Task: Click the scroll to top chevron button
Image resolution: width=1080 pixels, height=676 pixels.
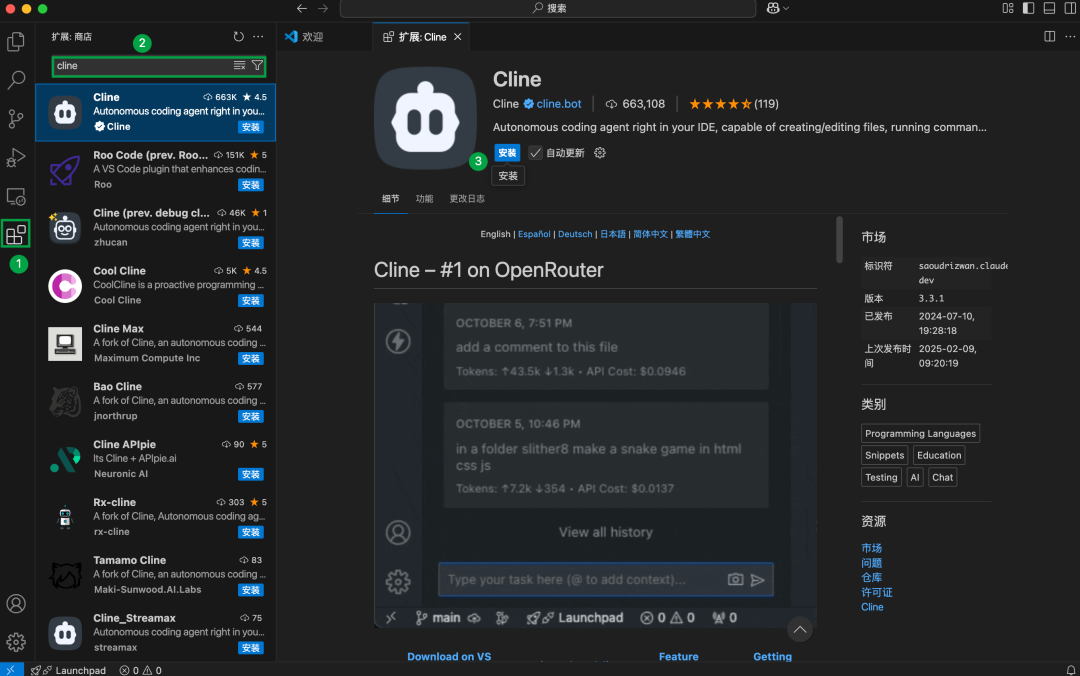Action: tap(800, 630)
